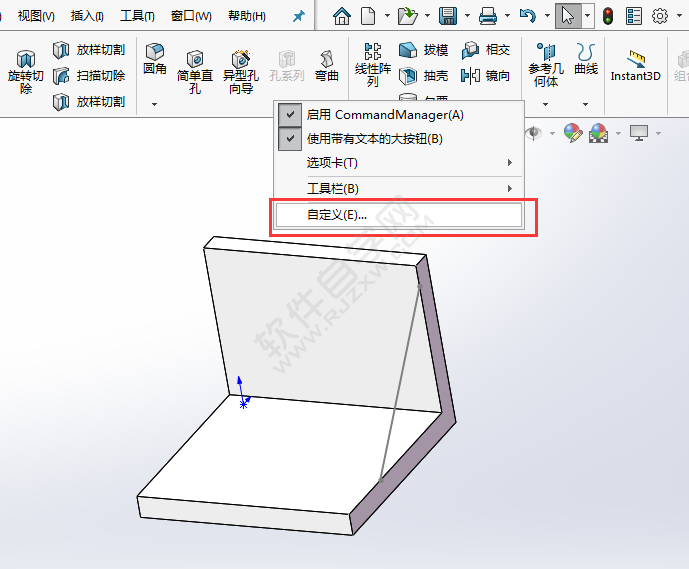The width and height of the screenshot is (689, 569).
Task: Select the 拔模 draft tool
Action: click(x=424, y=50)
